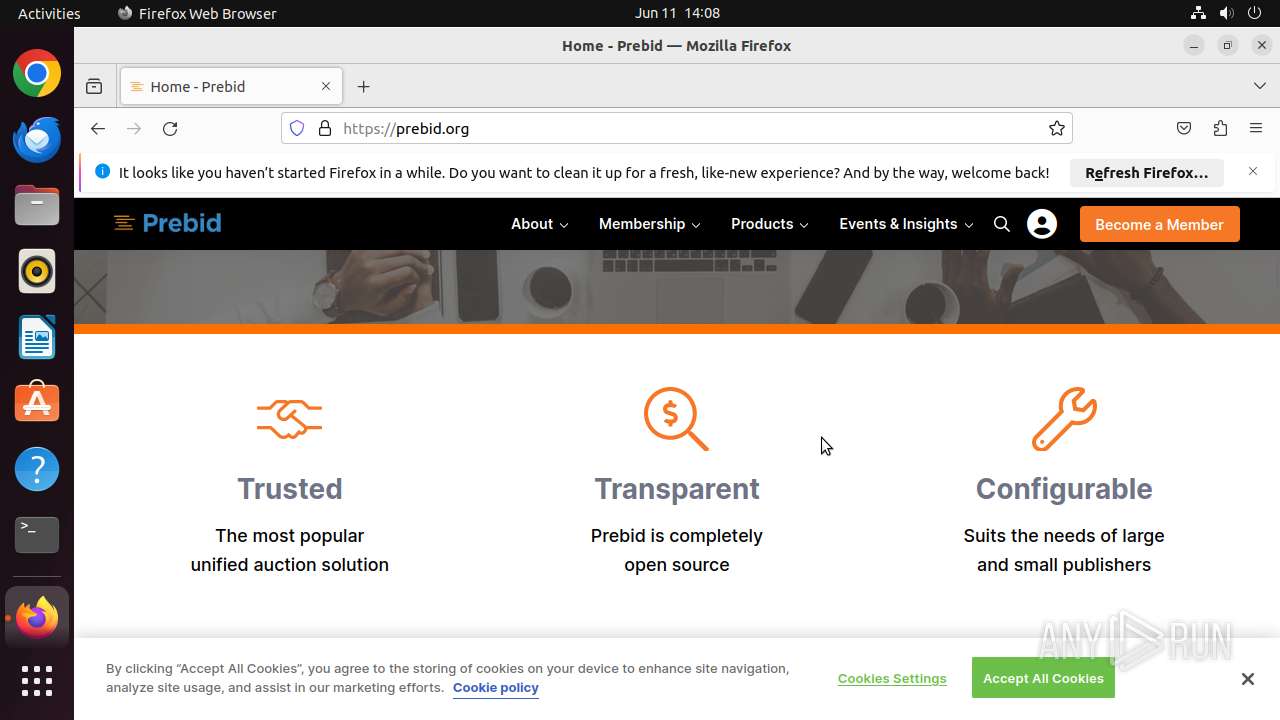The image size is (1280, 720).
Task: Go back with browser back arrow
Action: 97,128
